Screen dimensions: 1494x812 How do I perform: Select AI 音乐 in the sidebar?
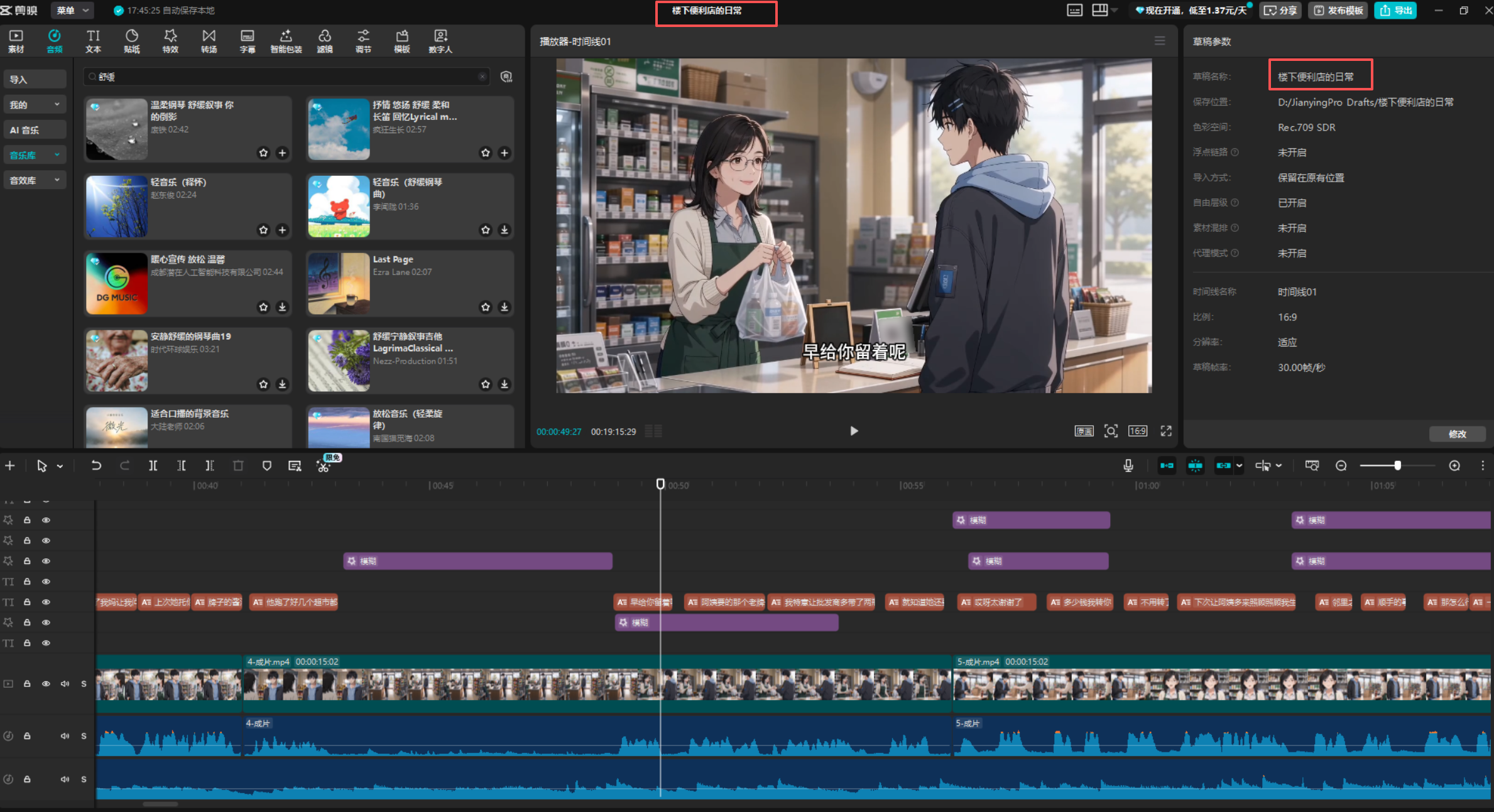pyautogui.click(x=35, y=130)
